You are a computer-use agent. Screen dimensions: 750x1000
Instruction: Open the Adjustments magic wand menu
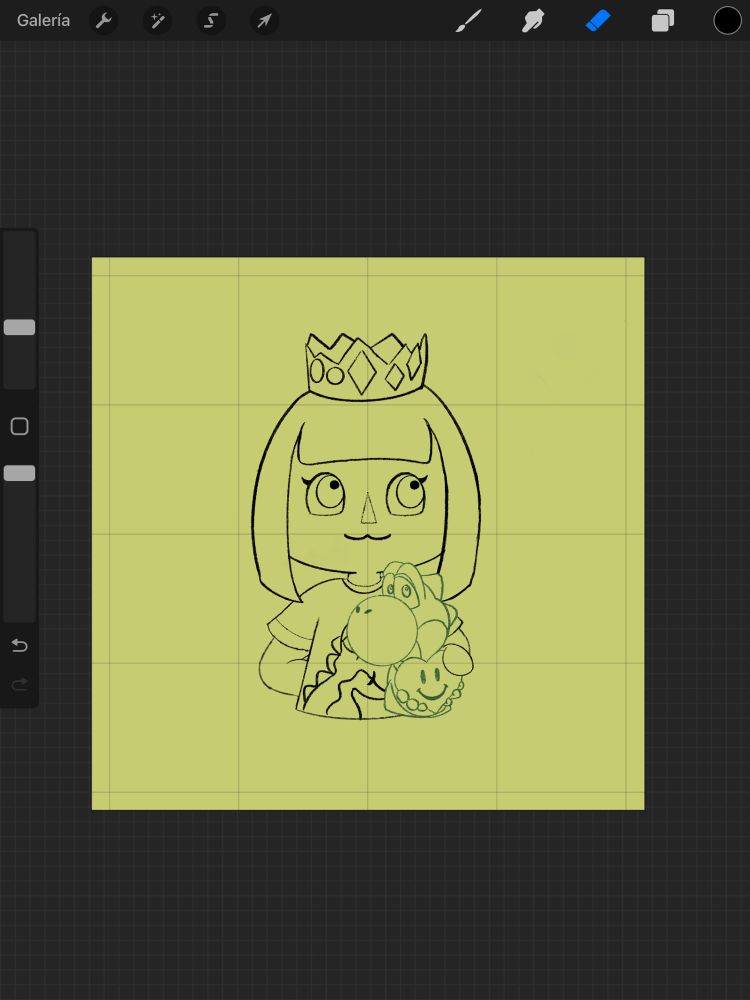click(157, 21)
